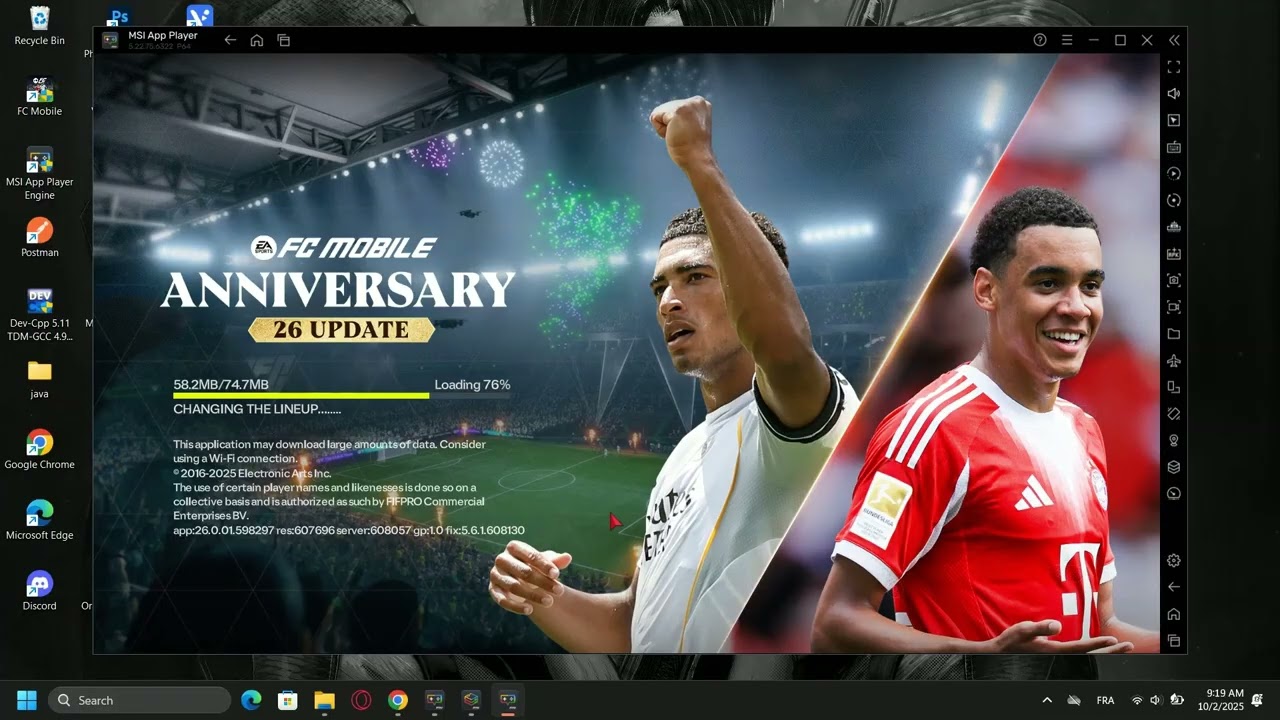Open the multi-instance manager building icon
1280x720 pixels.
pyautogui.click(x=1174, y=227)
